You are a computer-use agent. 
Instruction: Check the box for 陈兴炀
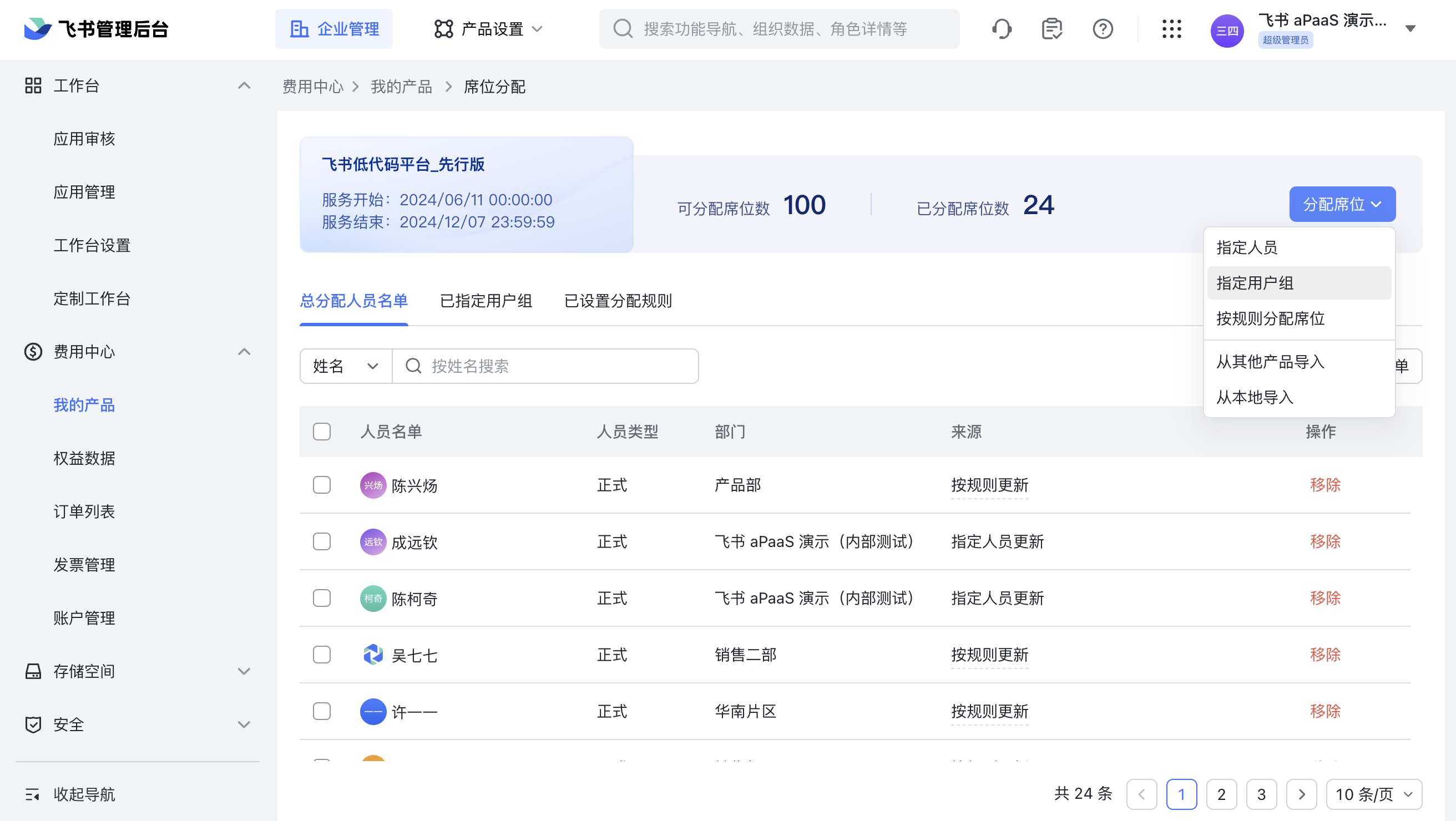tap(322, 485)
